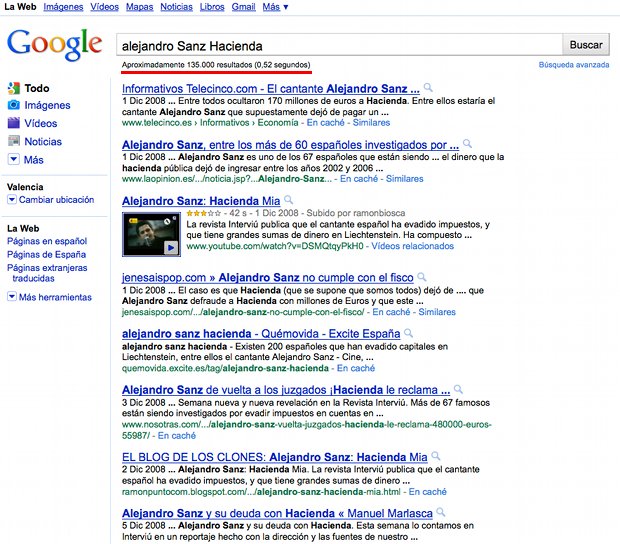This screenshot has width=620, height=544.
Task: Expand the Más herramientas arrow
Action: click(x=12, y=297)
